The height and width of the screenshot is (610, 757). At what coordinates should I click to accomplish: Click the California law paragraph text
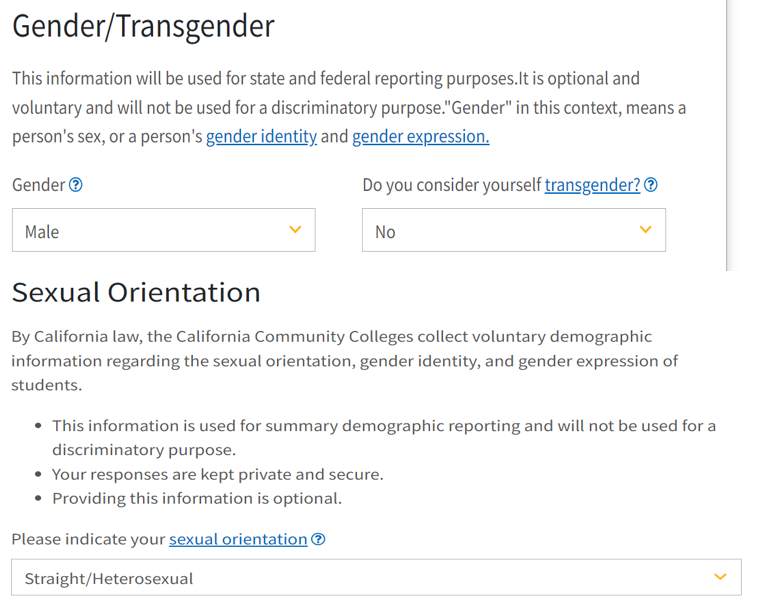[x=345, y=360]
